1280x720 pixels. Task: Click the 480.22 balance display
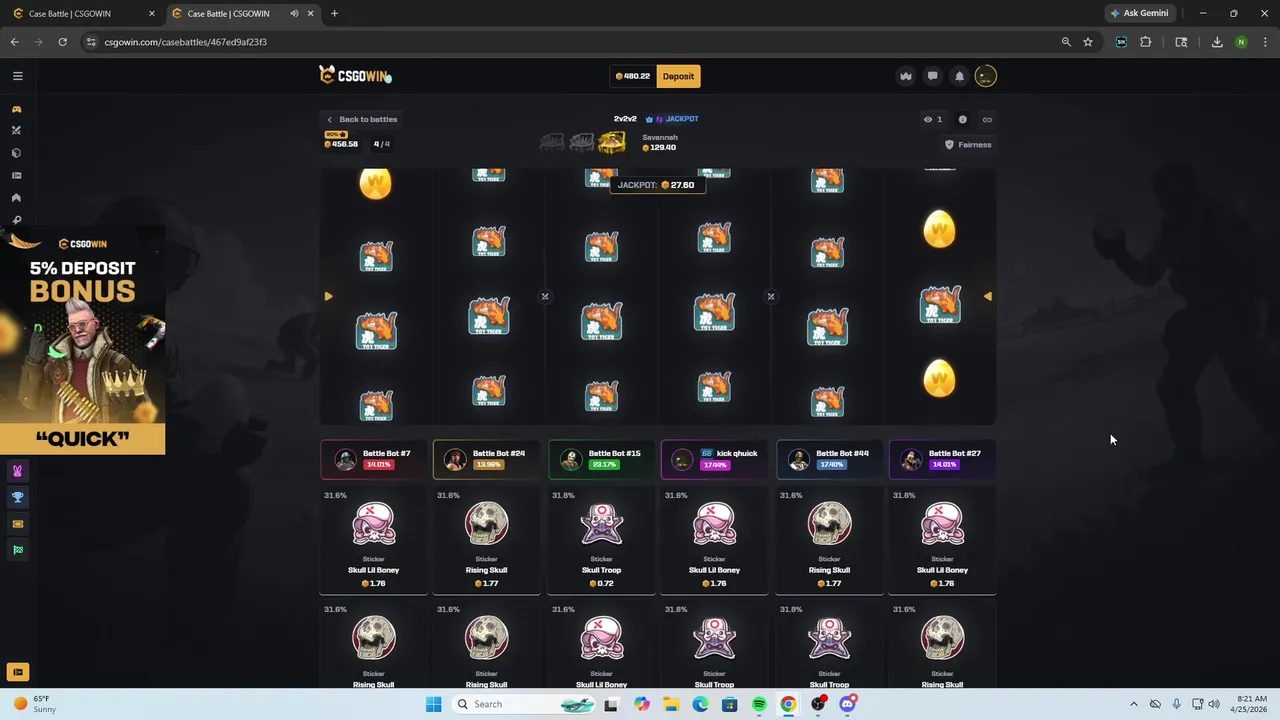pos(633,76)
